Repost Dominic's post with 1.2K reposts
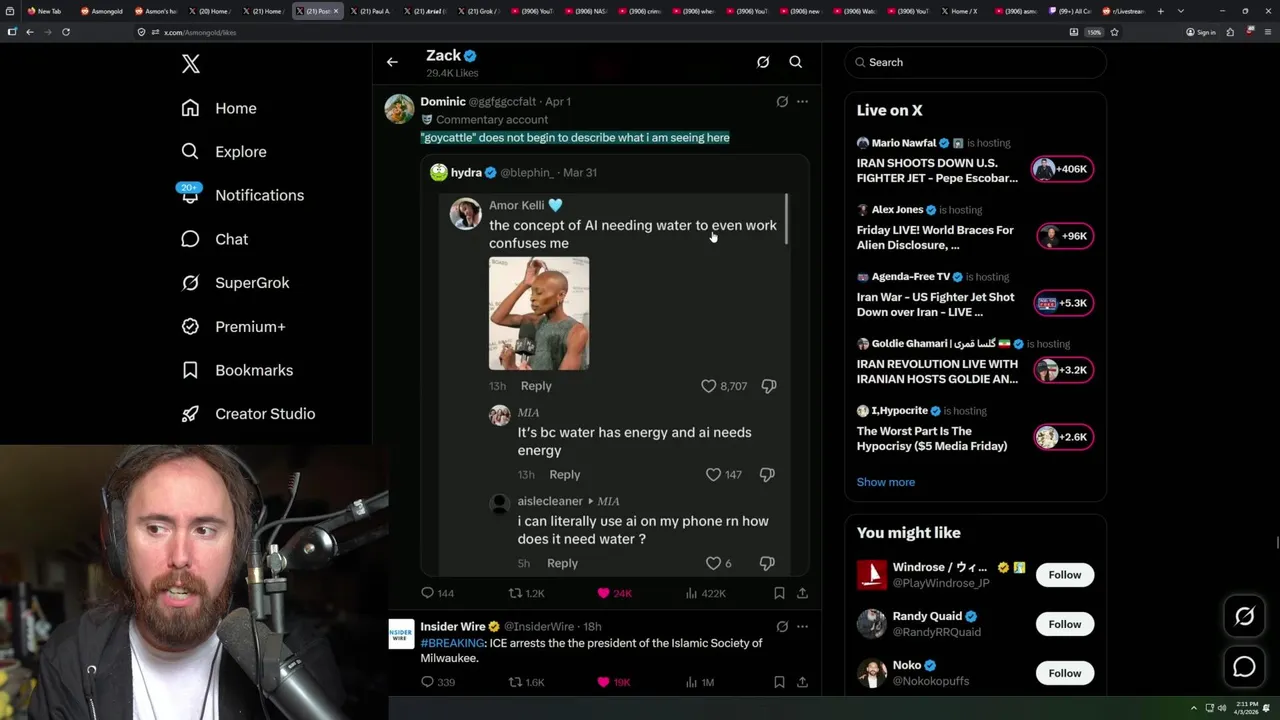The width and height of the screenshot is (1280, 720). 527,593
